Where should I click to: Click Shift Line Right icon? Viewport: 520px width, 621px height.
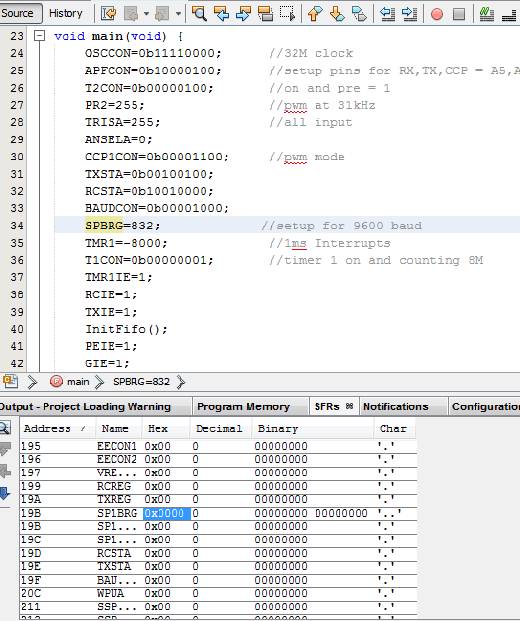[x=409, y=13]
